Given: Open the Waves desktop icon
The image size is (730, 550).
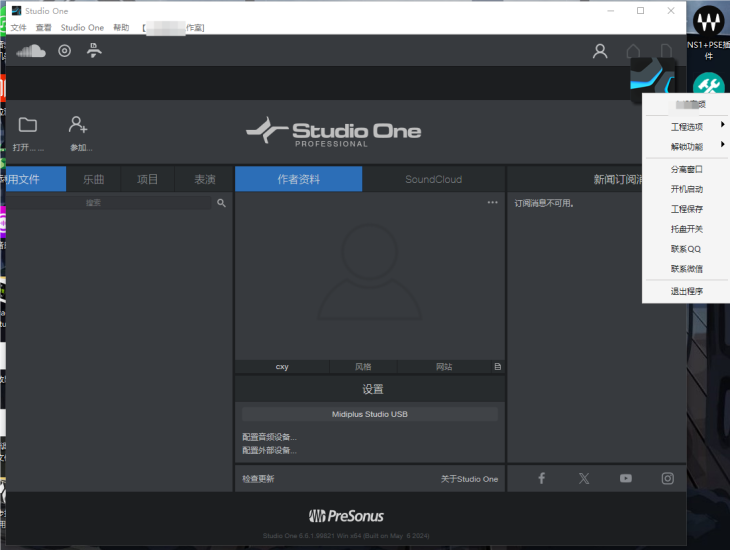Looking at the screenshot, I should 709,21.
